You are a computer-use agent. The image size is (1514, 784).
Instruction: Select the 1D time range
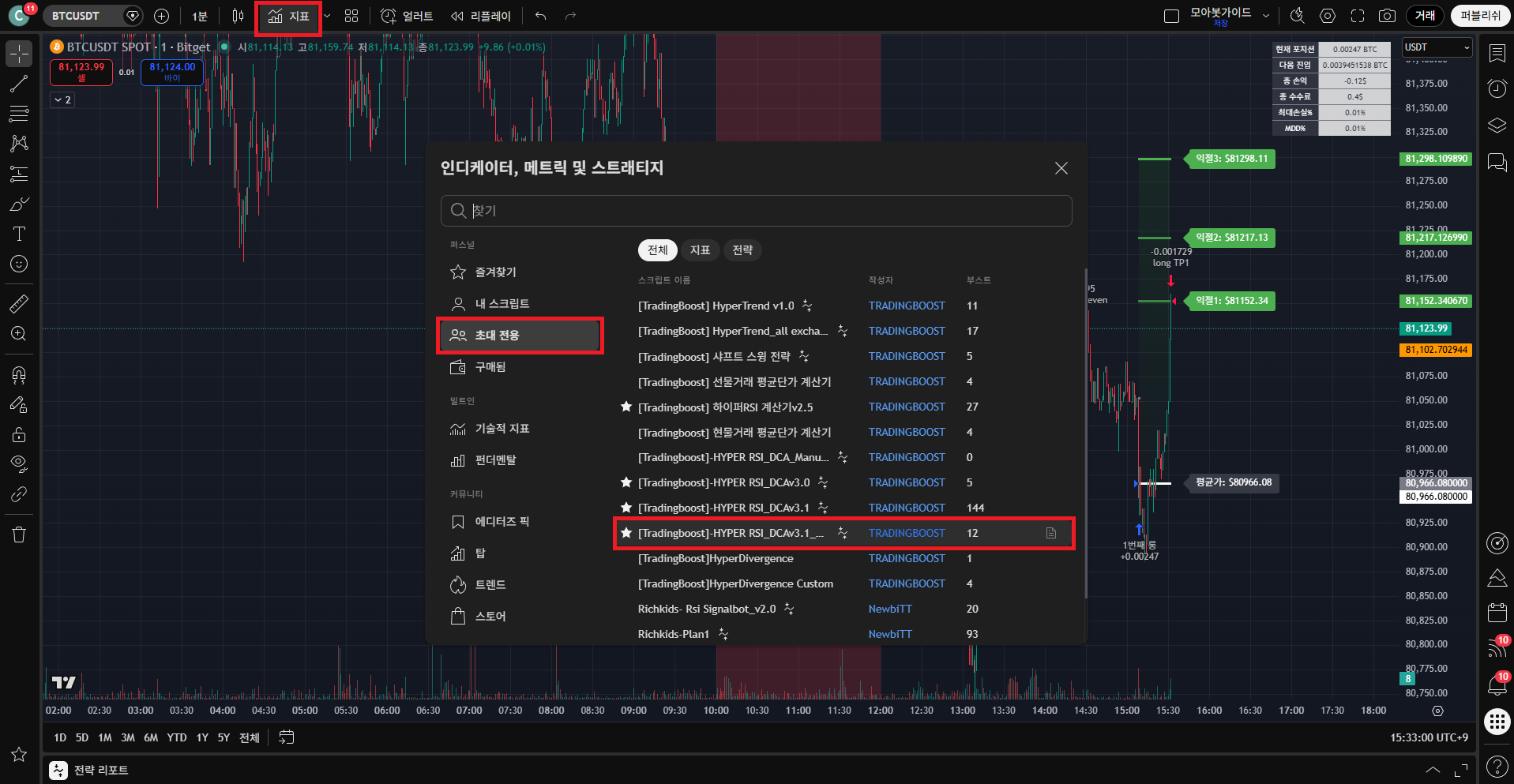[x=60, y=737]
